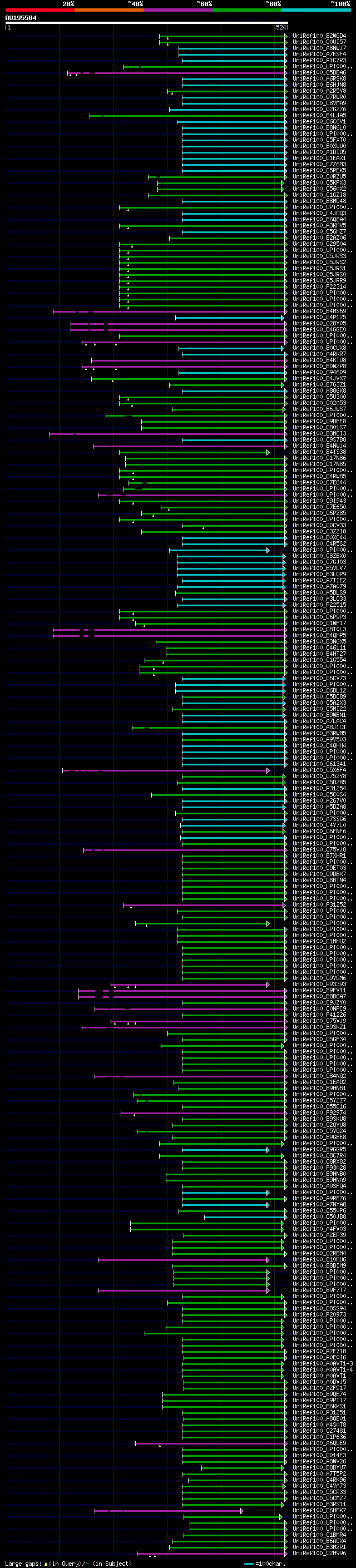Select the UniRef100_B4JVX7 label
The height and width of the screenshot is (1568, 356).
(319, 379)
